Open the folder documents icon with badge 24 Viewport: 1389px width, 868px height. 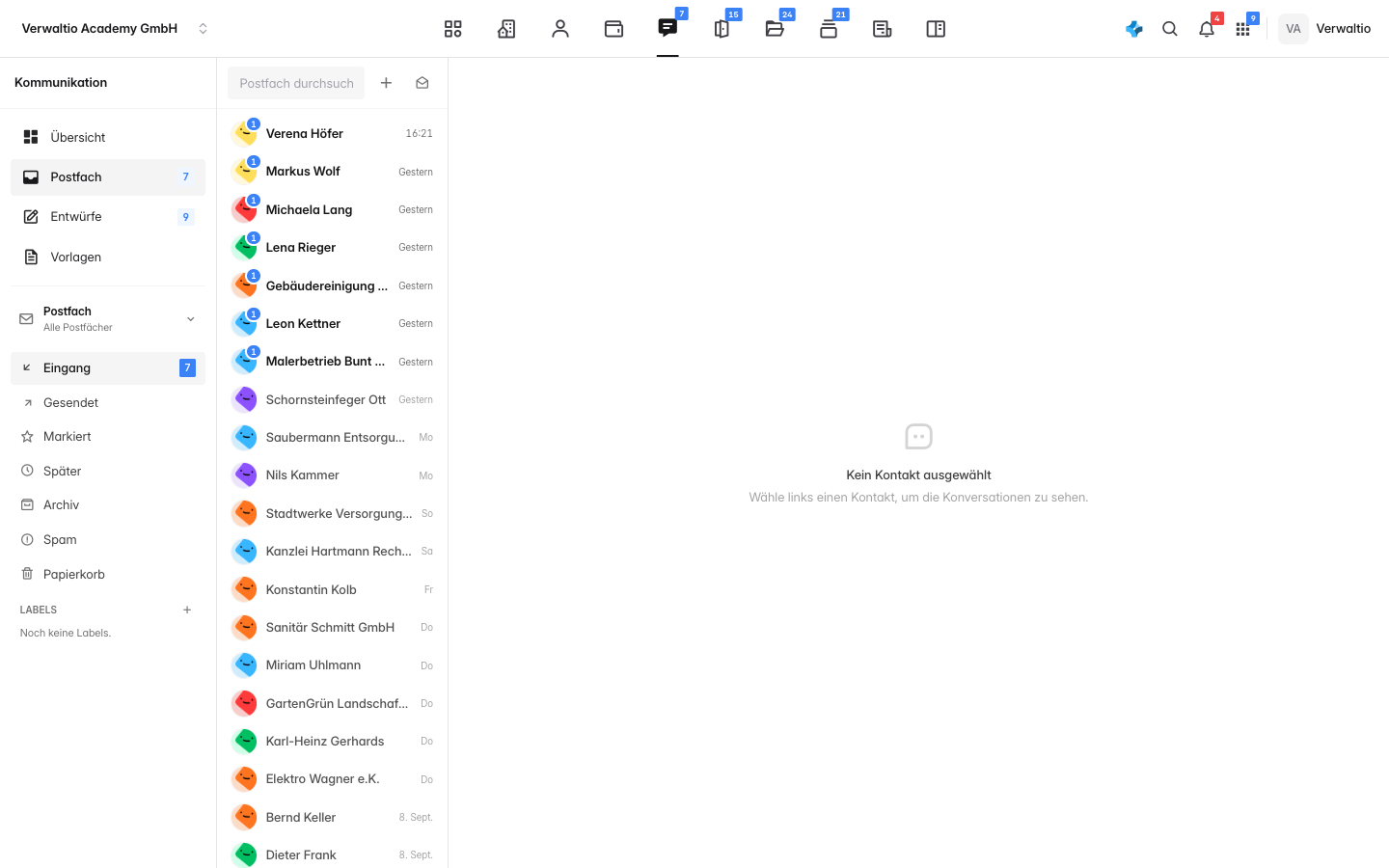coord(775,29)
